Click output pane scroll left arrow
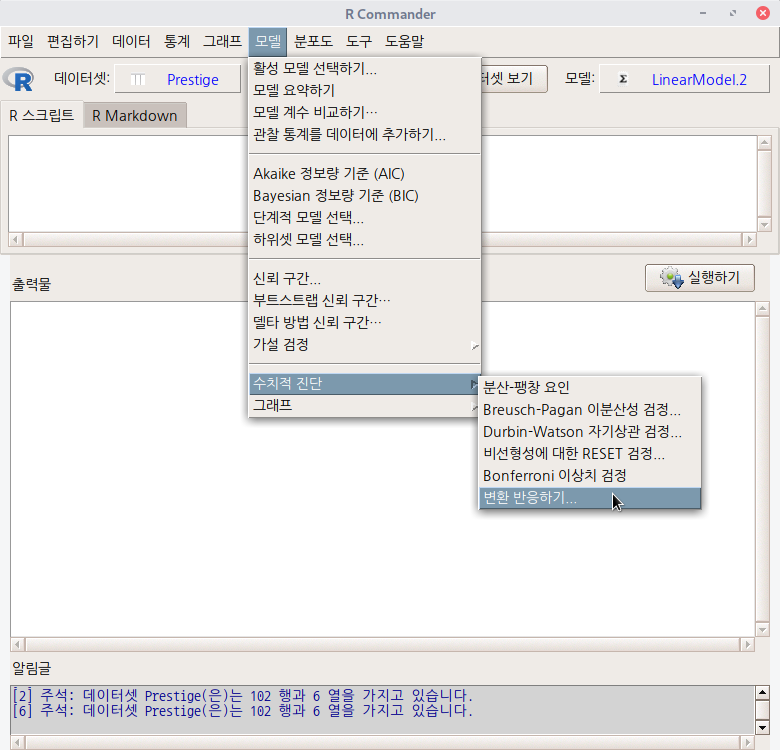This screenshot has width=780, height=750. [x=17, y=645]
